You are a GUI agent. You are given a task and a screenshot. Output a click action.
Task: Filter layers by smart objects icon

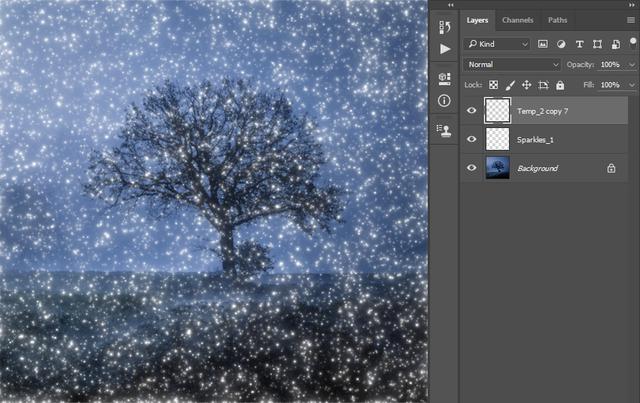pos(616,44)
